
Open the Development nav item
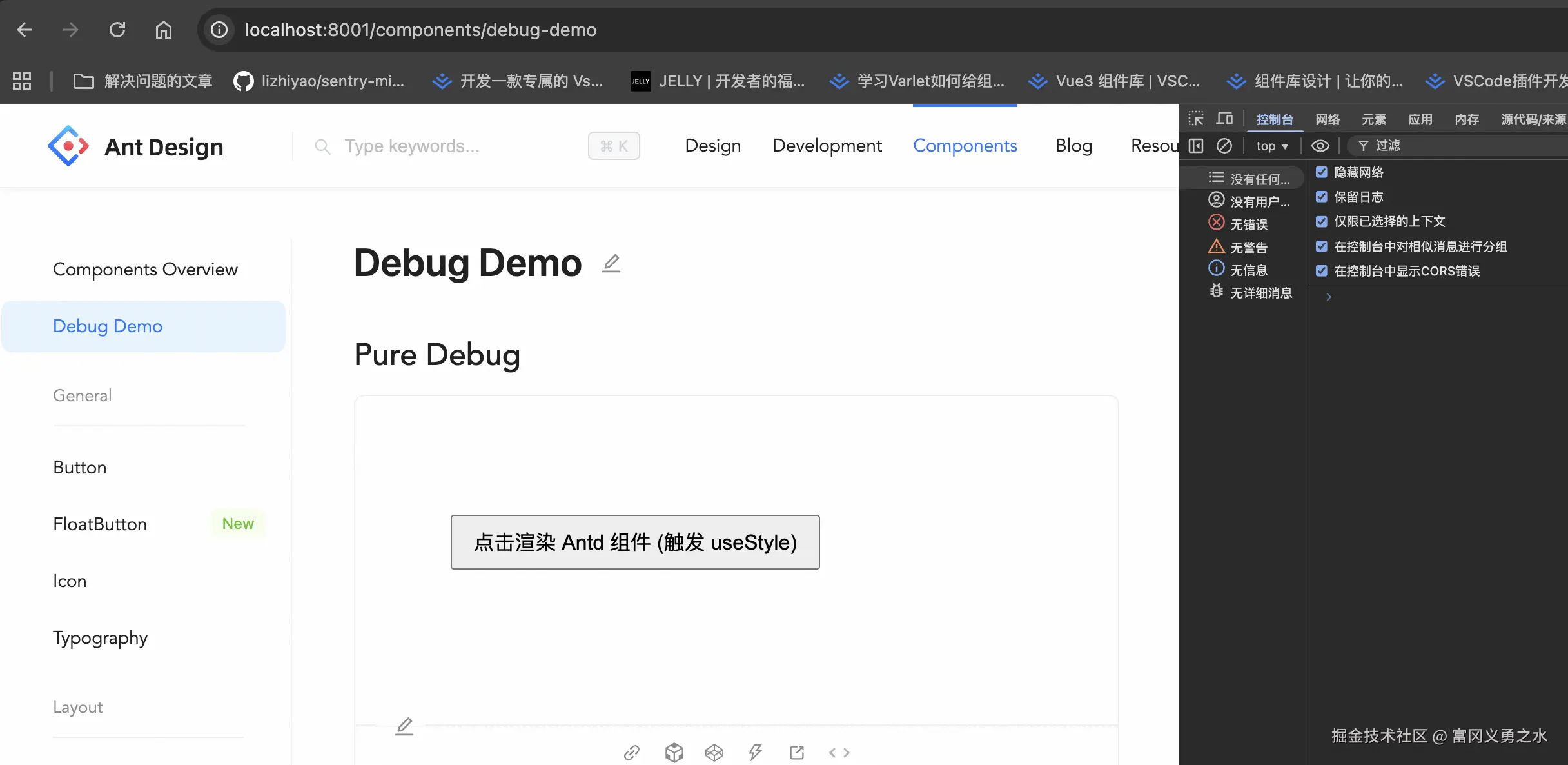point(827,146)
